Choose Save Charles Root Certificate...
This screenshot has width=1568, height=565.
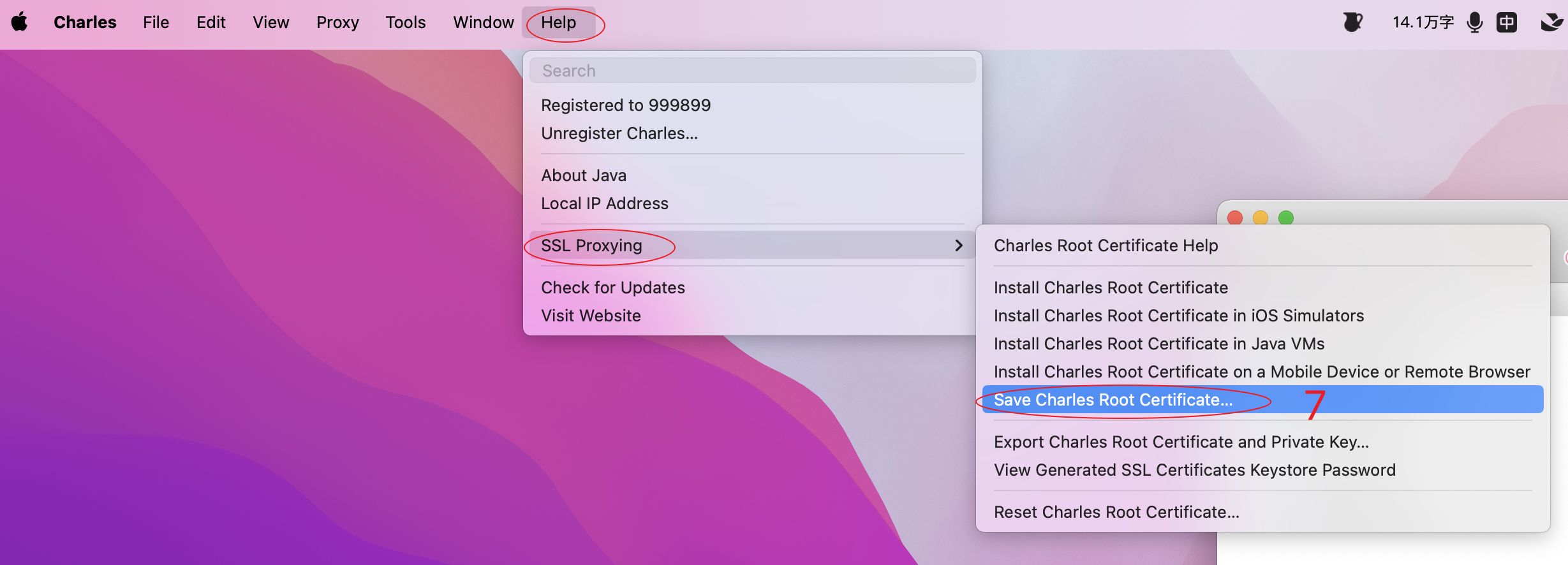pos(1263,400)
